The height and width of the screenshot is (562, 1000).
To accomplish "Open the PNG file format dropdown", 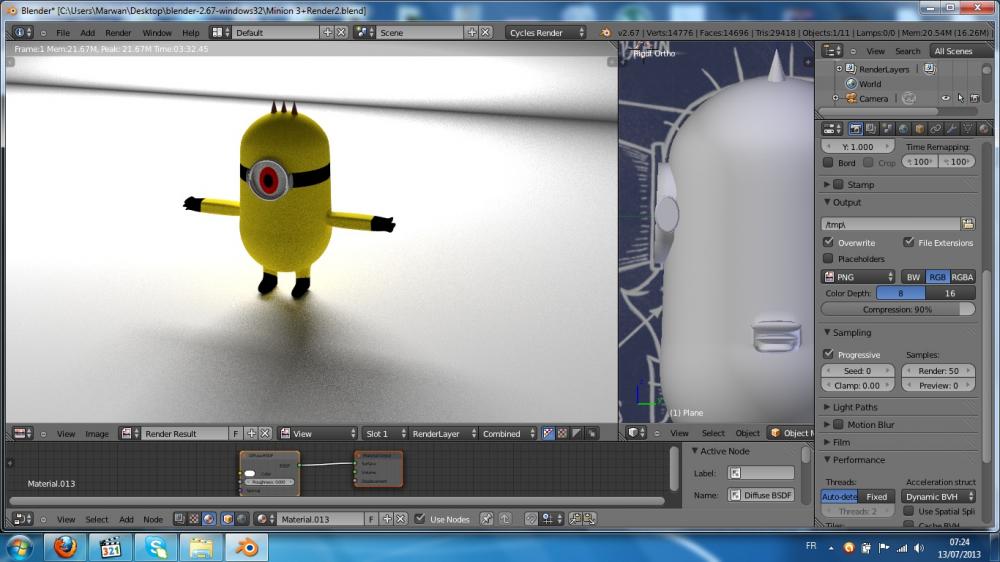I will pyautogui.click(x=858, y=277).
